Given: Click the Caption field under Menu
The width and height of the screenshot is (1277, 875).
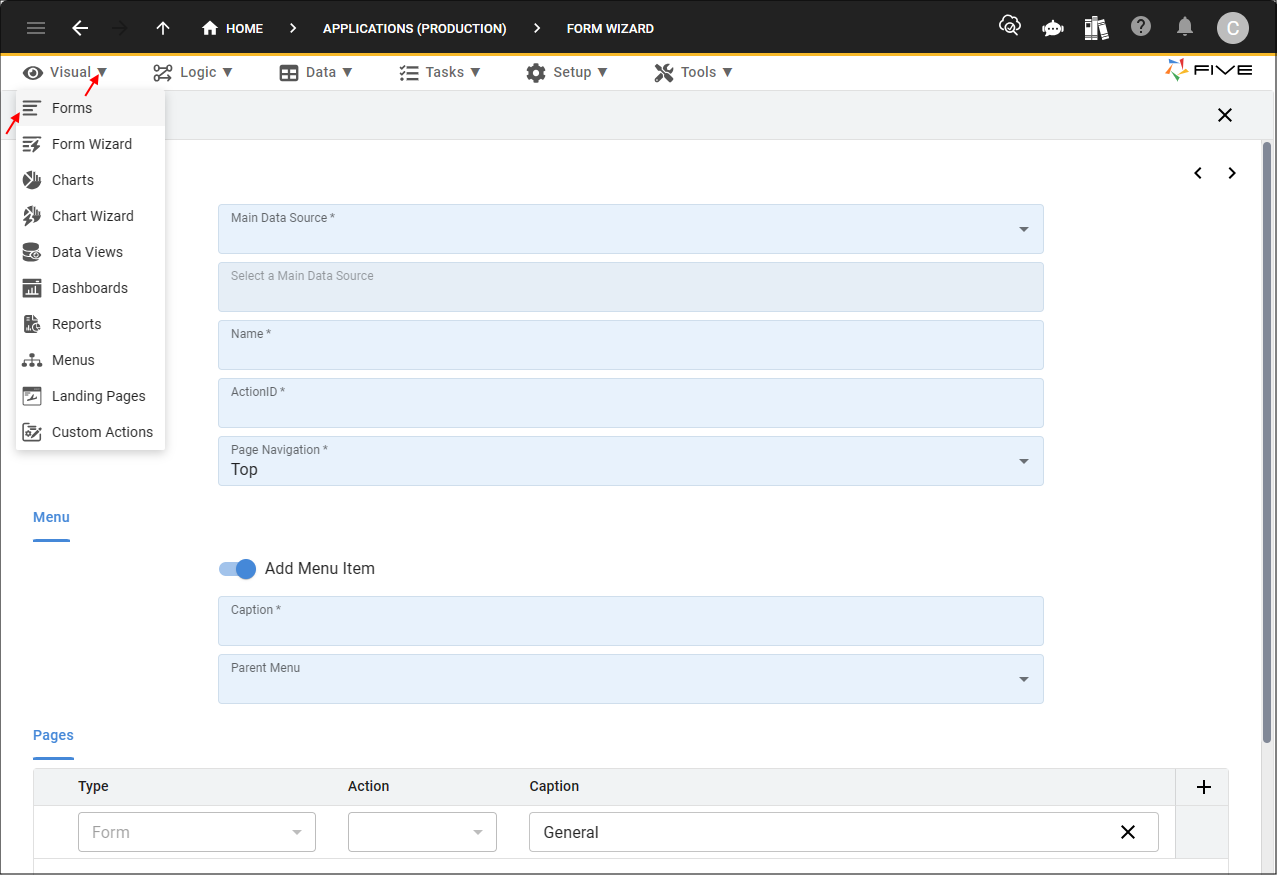Looking at the screenshot, I should (631, 621).
